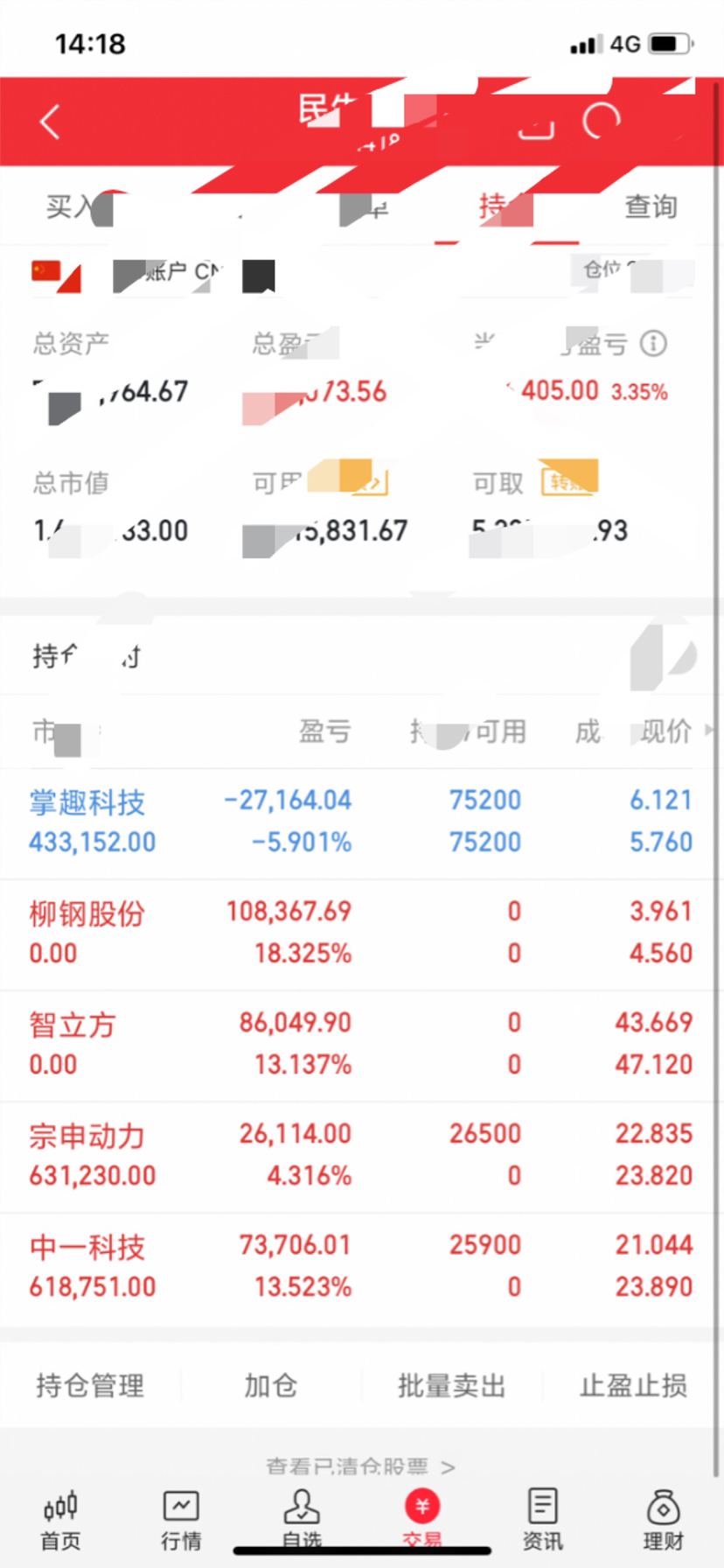724x1568 pixels.
Task: Tap the -5.901% loss percentage
Action: [x=302, y=842]
